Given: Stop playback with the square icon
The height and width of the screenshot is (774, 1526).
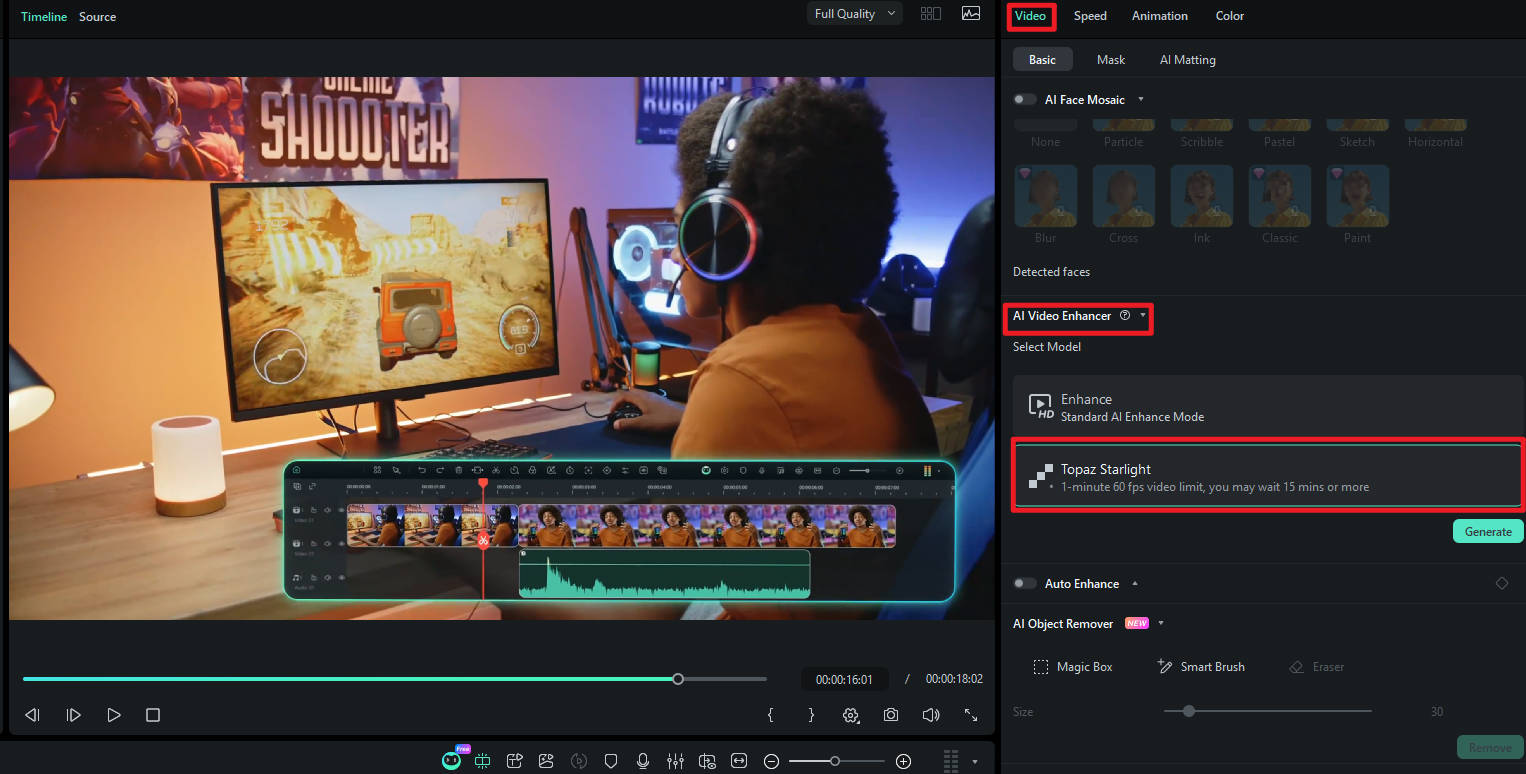Looking at the screenshot, I should (x=153, y=715).
